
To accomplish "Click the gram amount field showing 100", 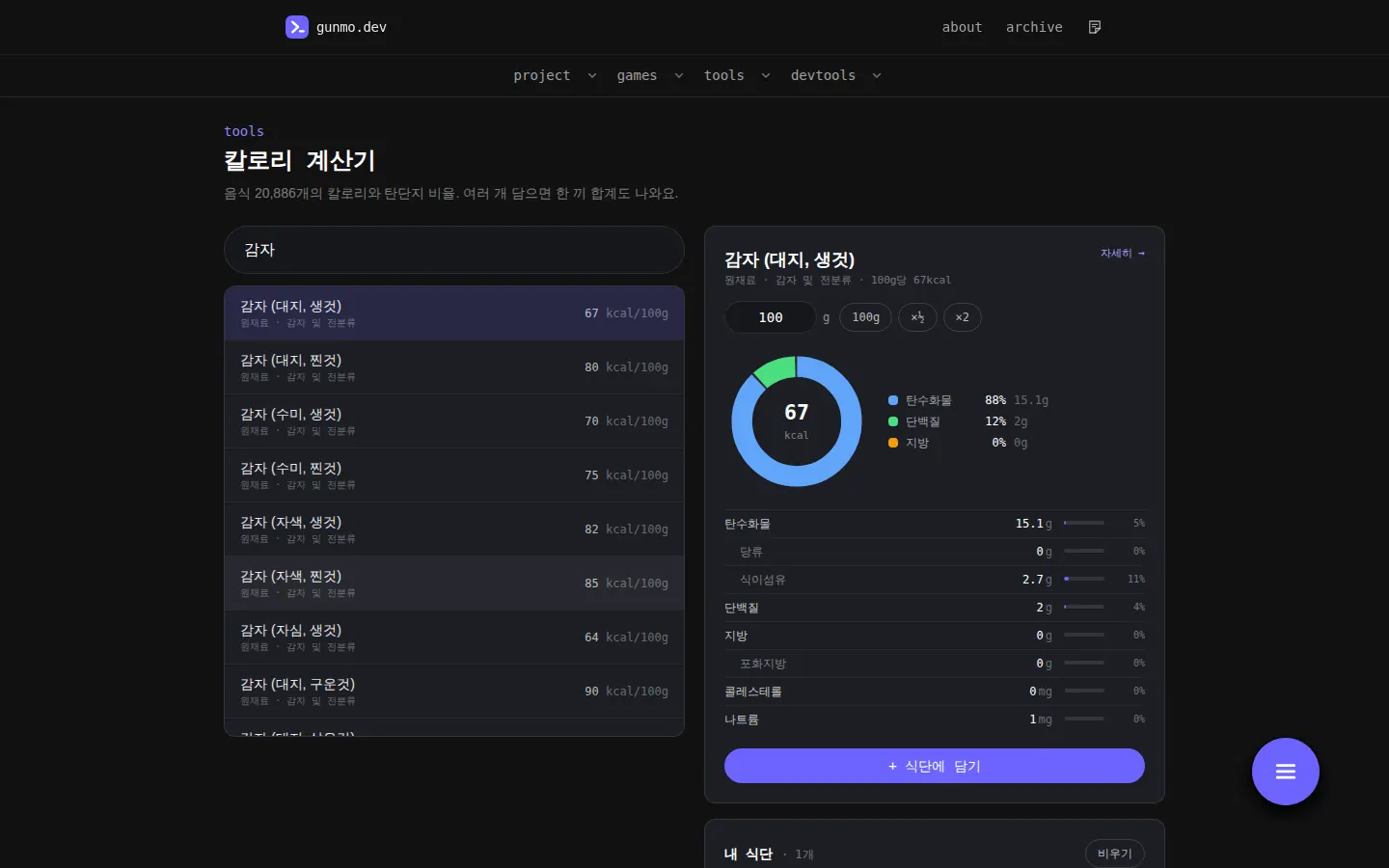I will (770, 317).
